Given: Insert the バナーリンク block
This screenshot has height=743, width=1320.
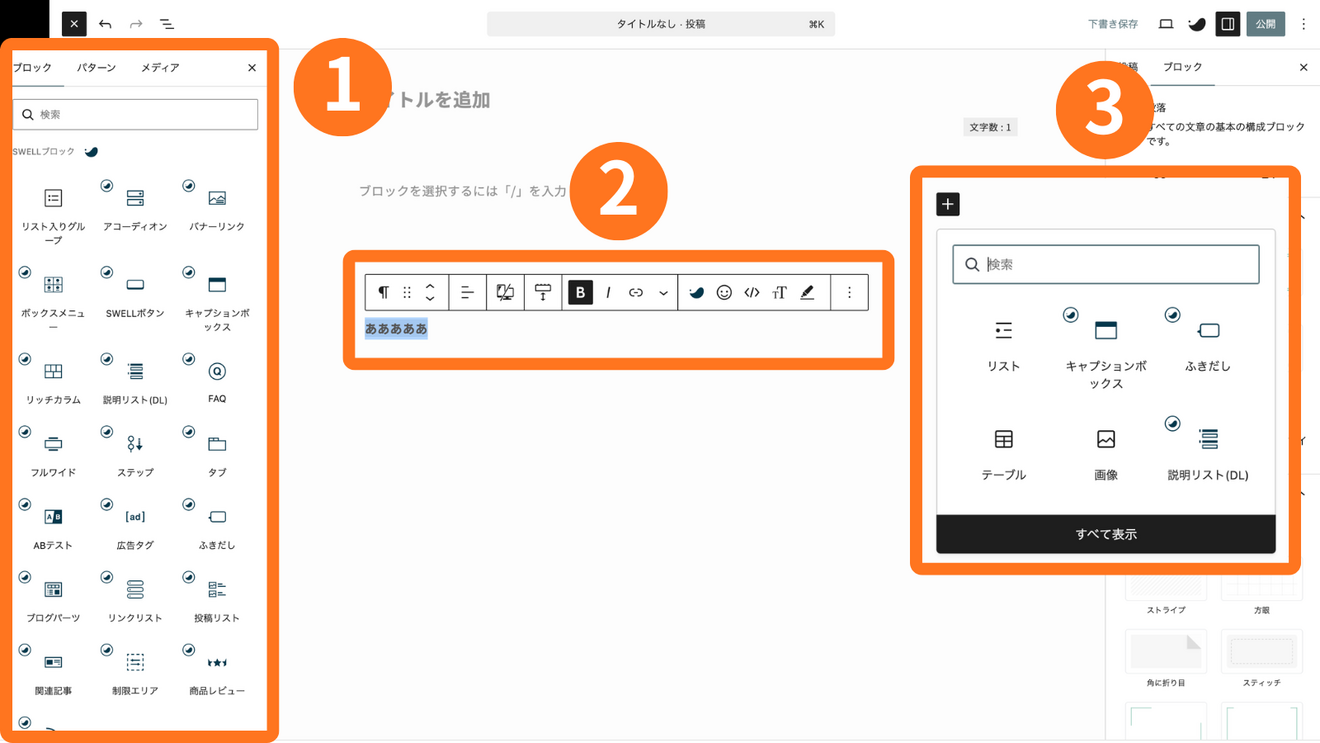Looking at the screenshot, I should click(217, 207).
